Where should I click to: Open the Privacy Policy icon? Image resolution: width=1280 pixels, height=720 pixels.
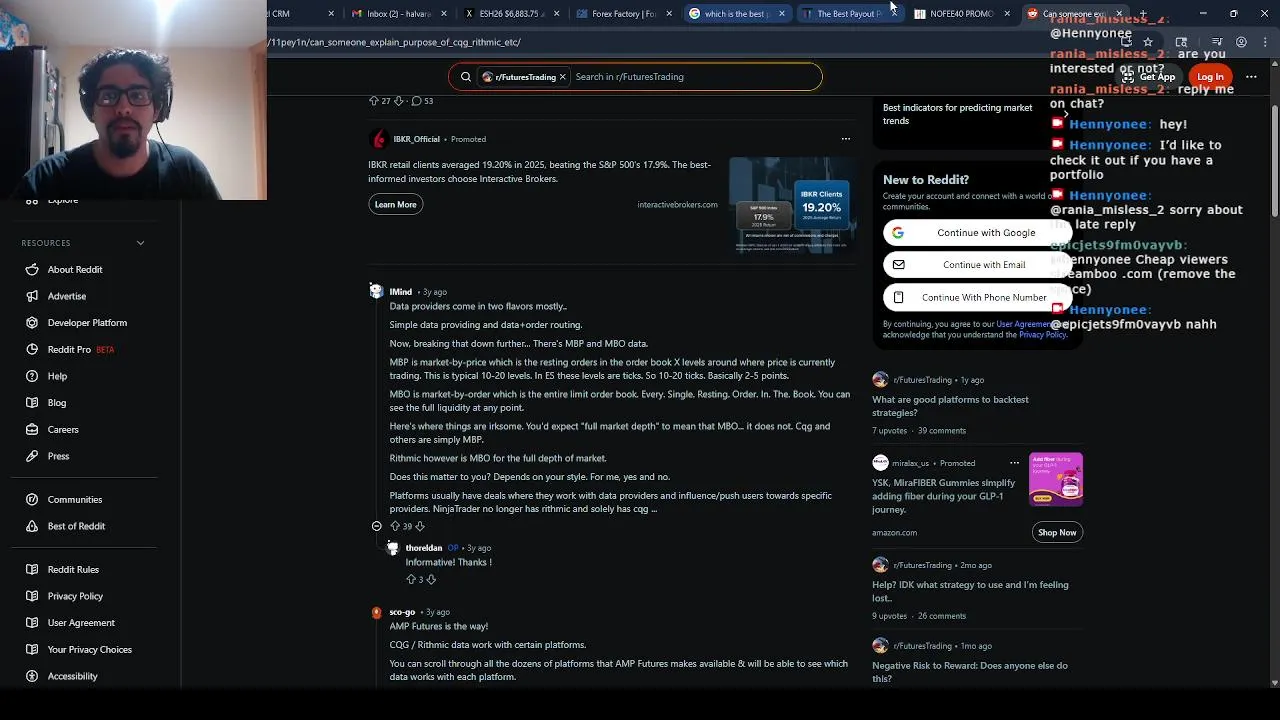[32, 596]
